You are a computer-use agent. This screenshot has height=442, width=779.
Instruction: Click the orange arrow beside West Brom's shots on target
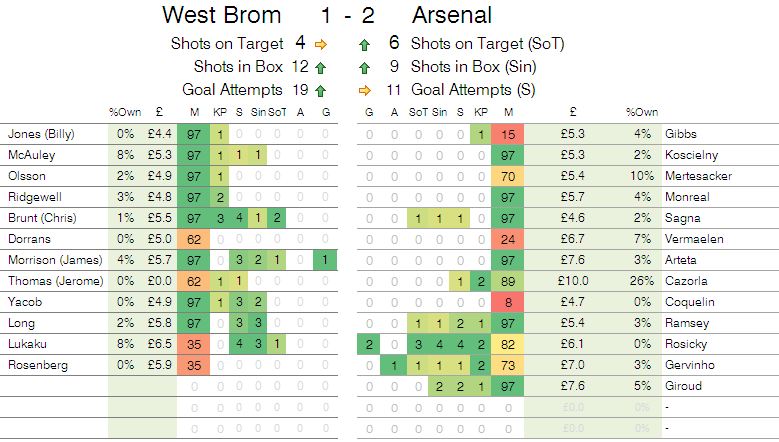321,44
